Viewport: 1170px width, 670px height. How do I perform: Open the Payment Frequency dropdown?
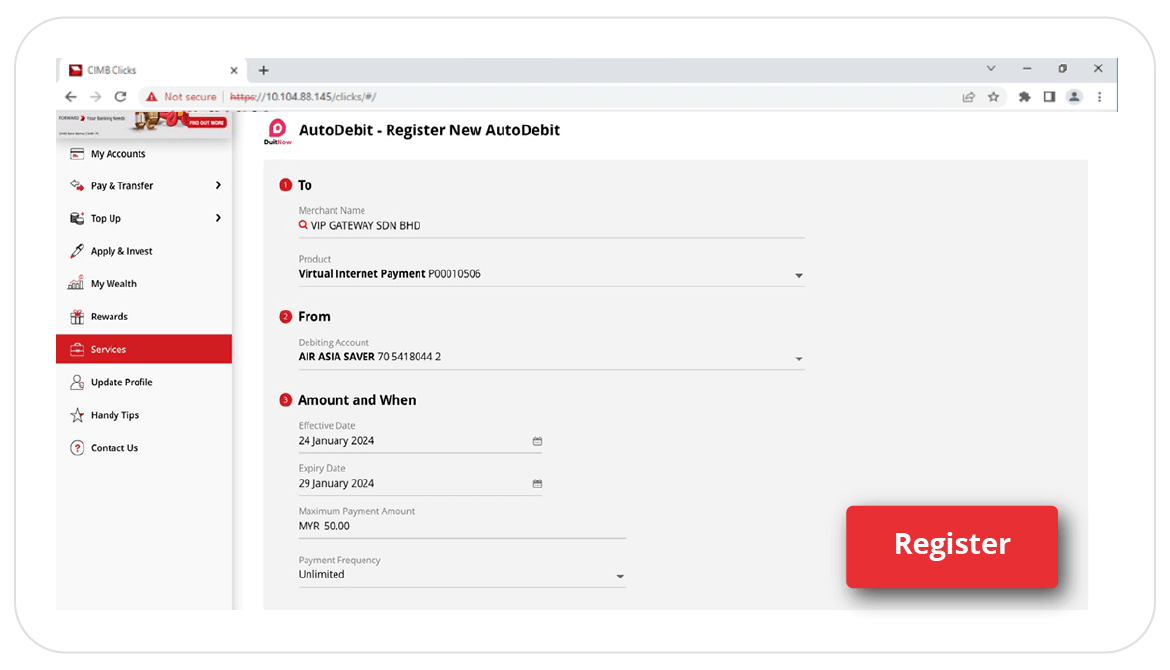[x=620, y=576]
